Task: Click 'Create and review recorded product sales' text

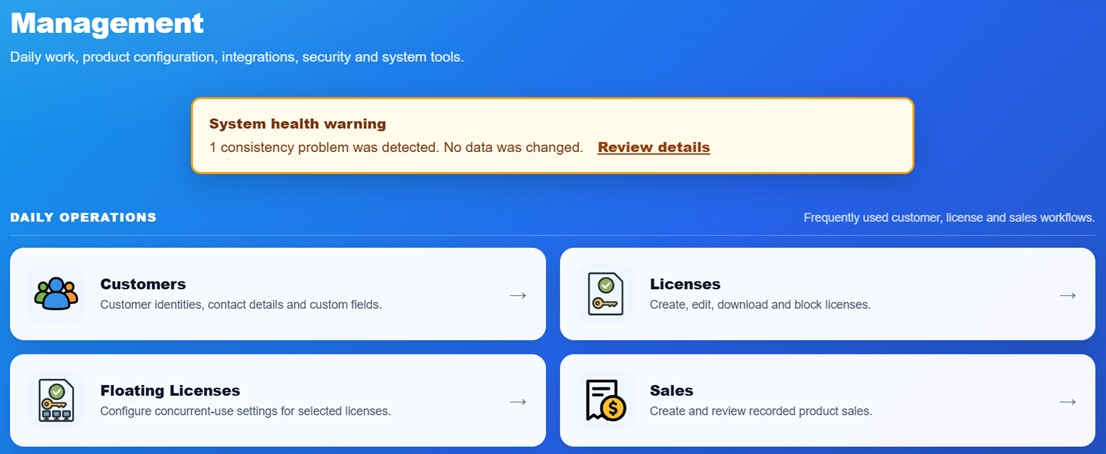Action: 761,411
